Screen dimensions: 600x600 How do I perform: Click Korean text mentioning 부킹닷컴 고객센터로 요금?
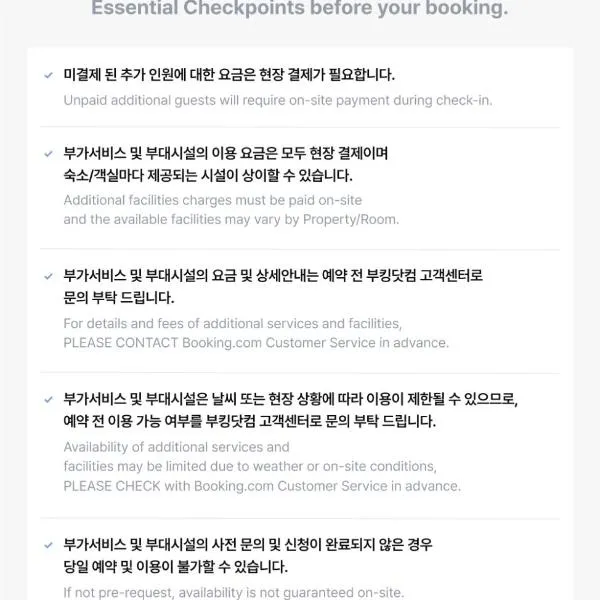(273, 276)
